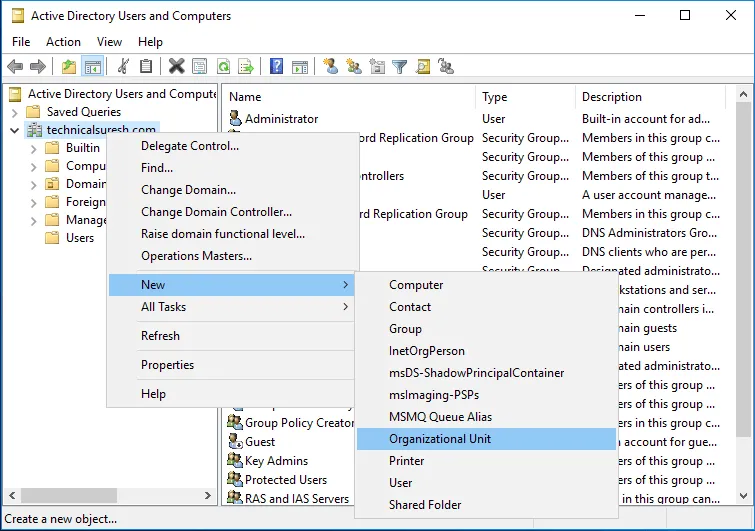Open the View menu
Viewport: 755px width, 531px height.
(x=109, y=42)
